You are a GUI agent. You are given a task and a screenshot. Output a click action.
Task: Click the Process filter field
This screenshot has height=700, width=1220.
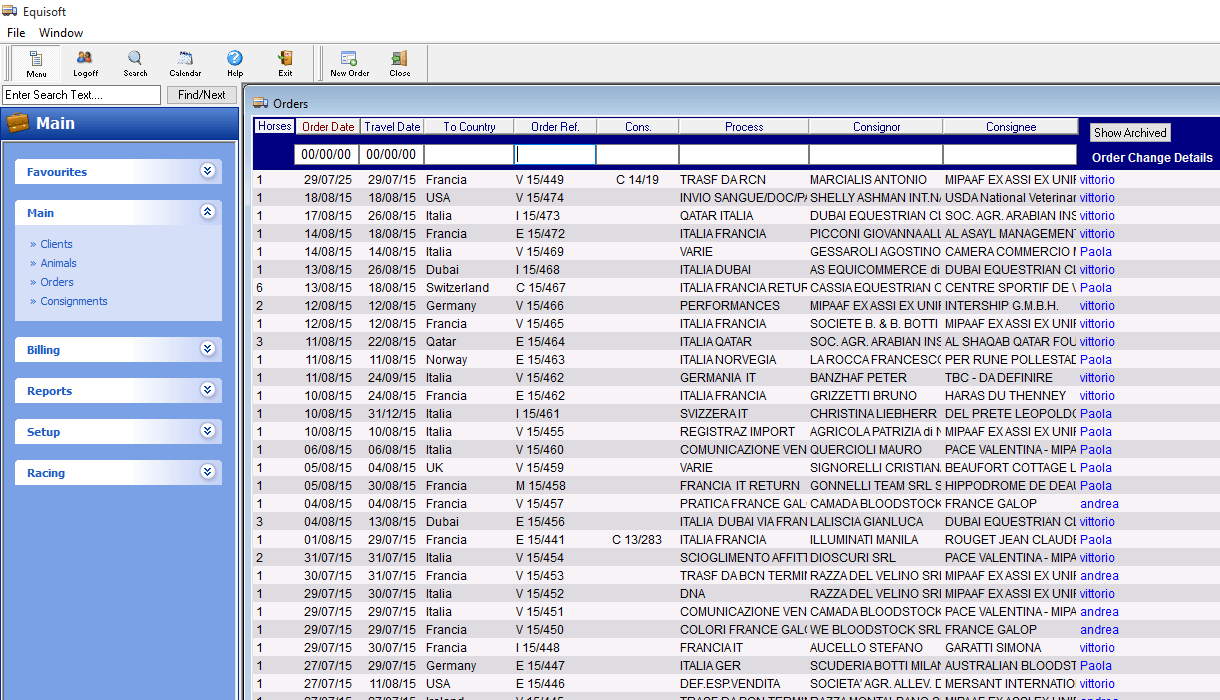(744, 154)
